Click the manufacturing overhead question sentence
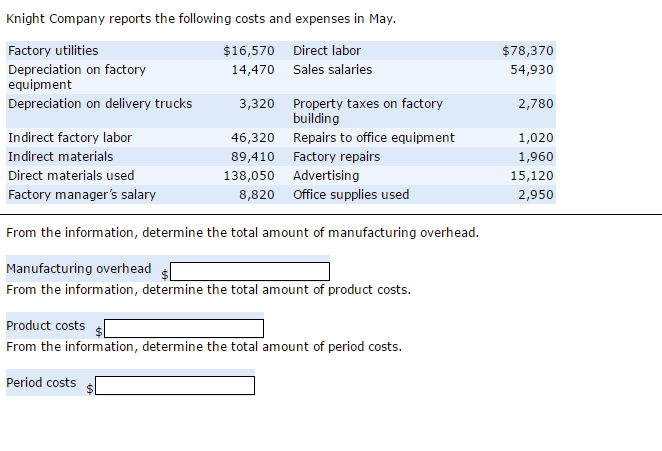The width and height of the screenshot is (662, 451). (242, 233)
